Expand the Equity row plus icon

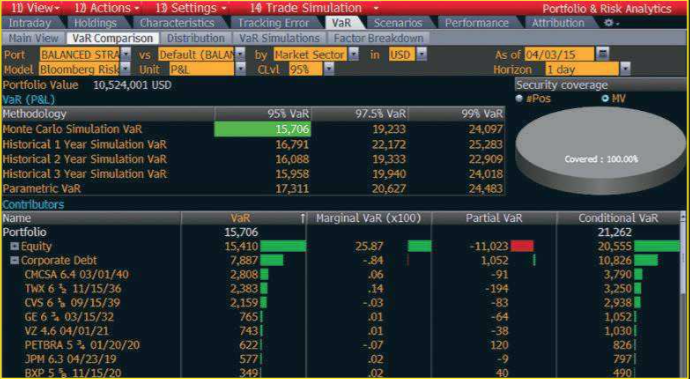[15, 247]
